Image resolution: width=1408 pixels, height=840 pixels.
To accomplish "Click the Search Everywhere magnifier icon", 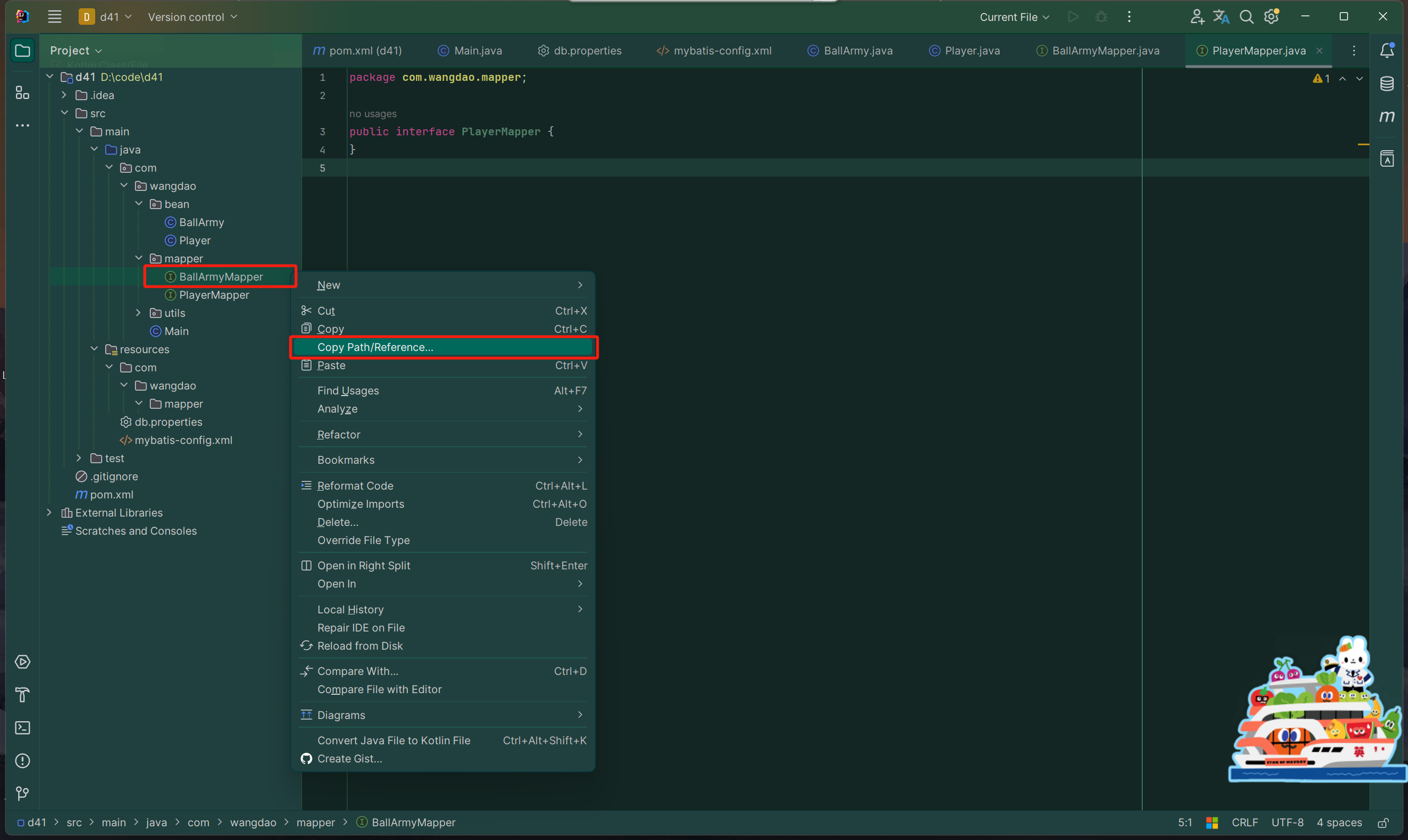I will coord(1246,17).
